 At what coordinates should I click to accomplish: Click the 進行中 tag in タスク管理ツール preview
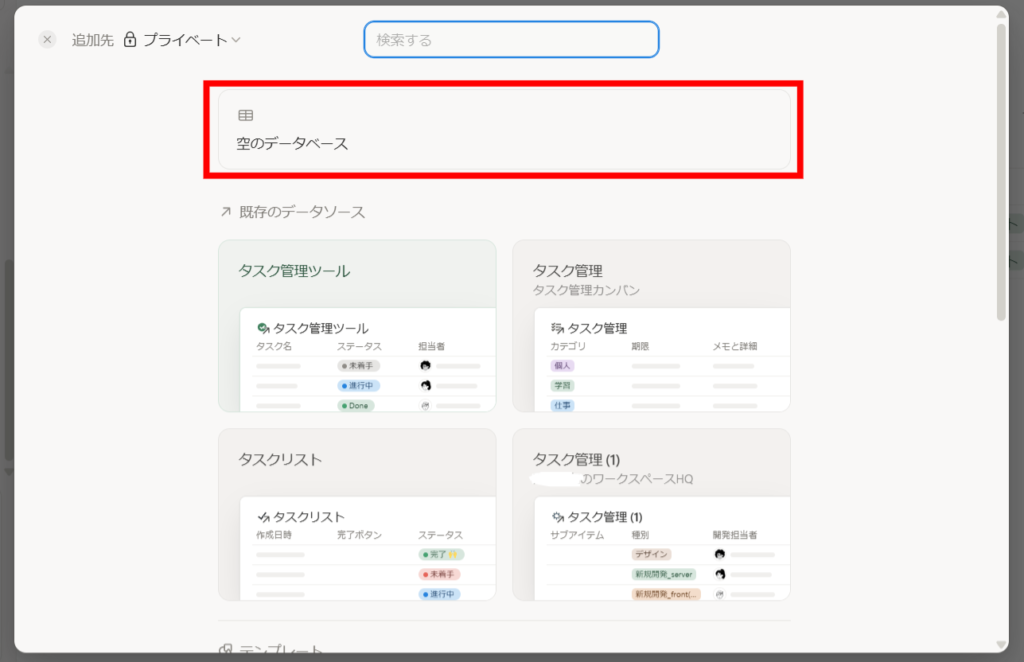click(359, 386)
